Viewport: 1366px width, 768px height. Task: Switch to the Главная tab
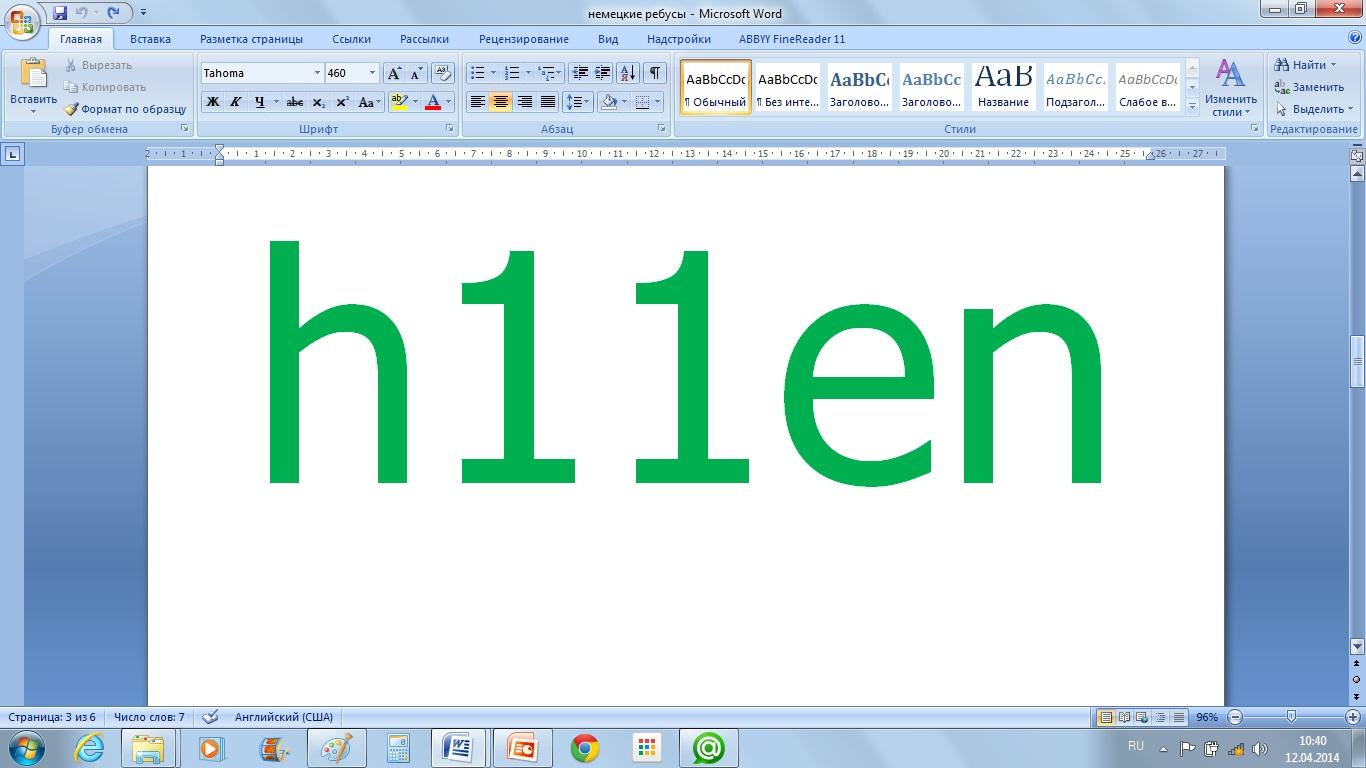click(80, 39)
